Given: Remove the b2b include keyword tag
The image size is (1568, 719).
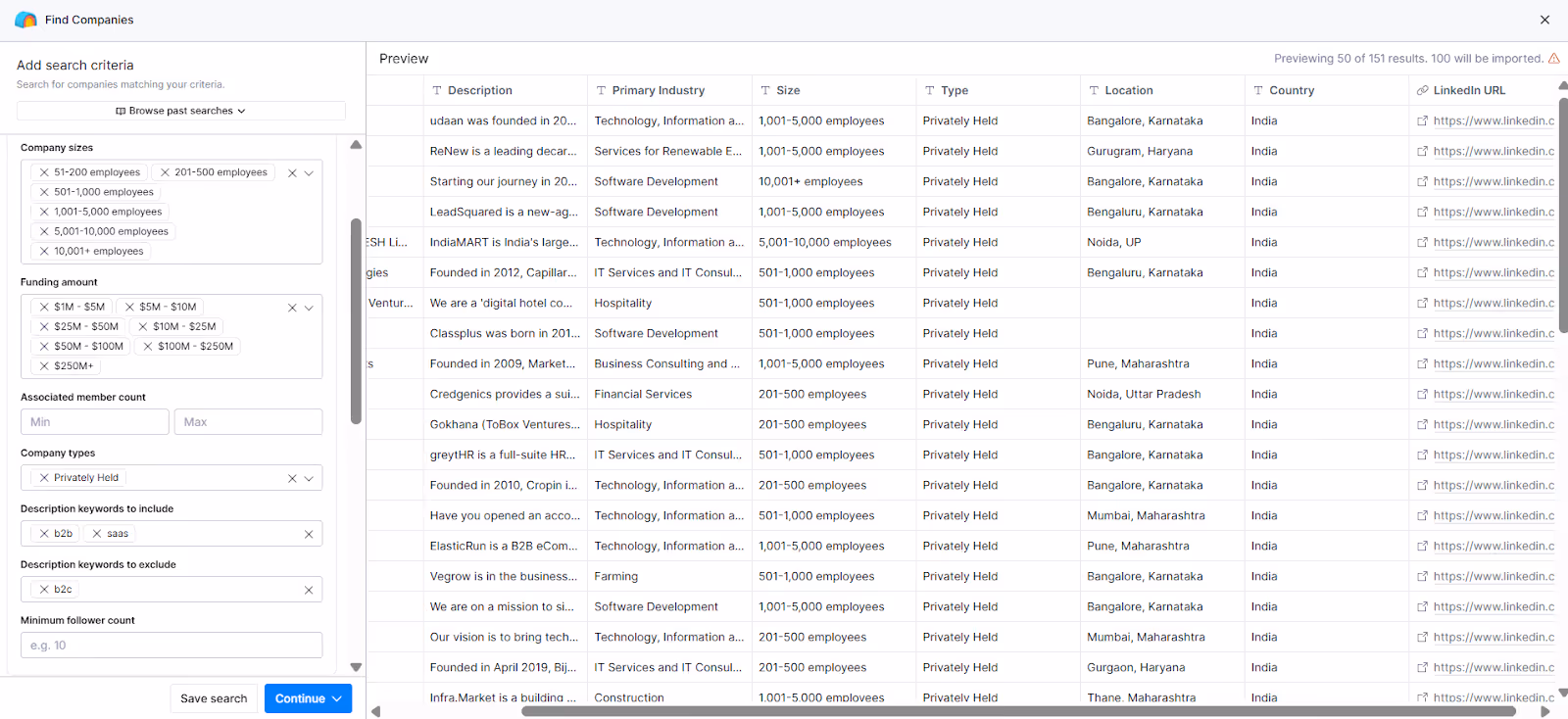Looking at the screenshot, I should [x=44, y=534].
